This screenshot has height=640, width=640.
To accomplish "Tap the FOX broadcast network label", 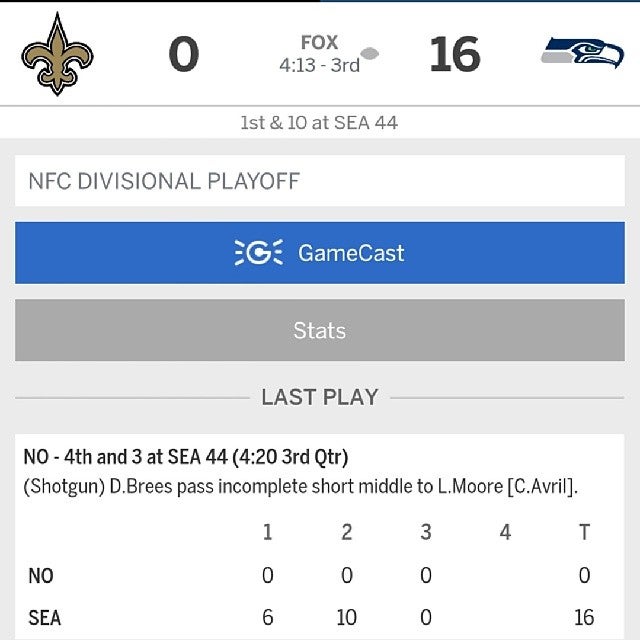I will [x=319, y=43].
